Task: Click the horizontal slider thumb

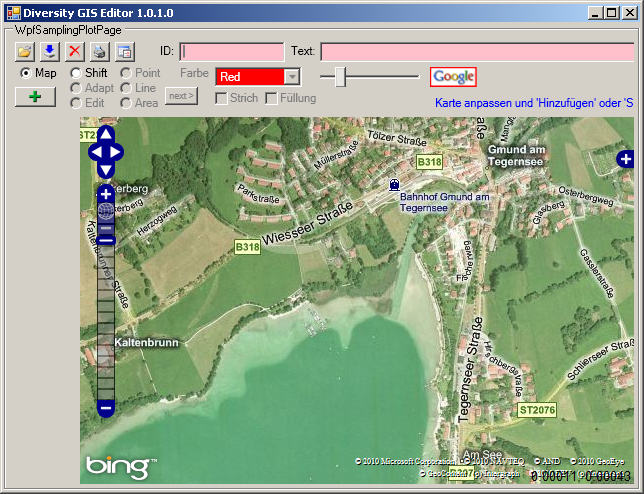Action: click(x=340, y=77)
